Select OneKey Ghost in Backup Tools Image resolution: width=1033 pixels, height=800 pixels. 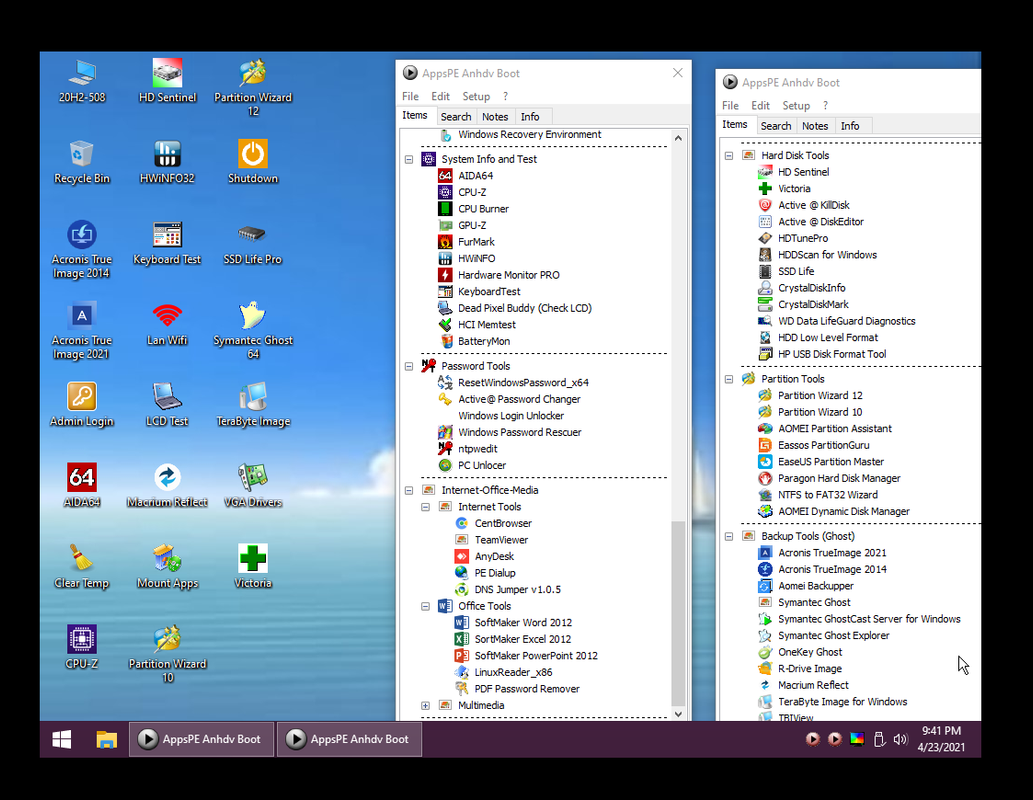click(810, 652)
